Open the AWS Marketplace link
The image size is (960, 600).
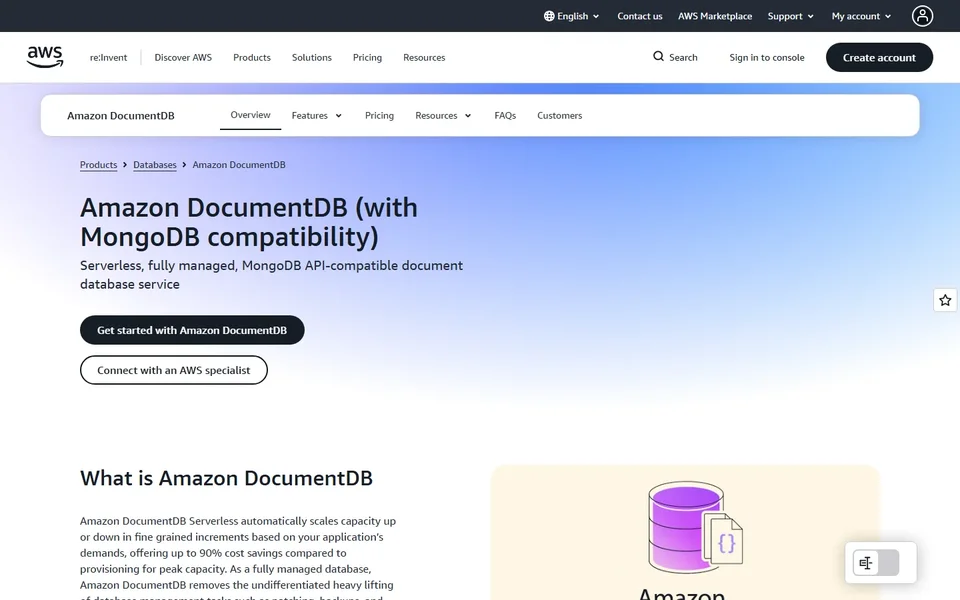(715, 17)
